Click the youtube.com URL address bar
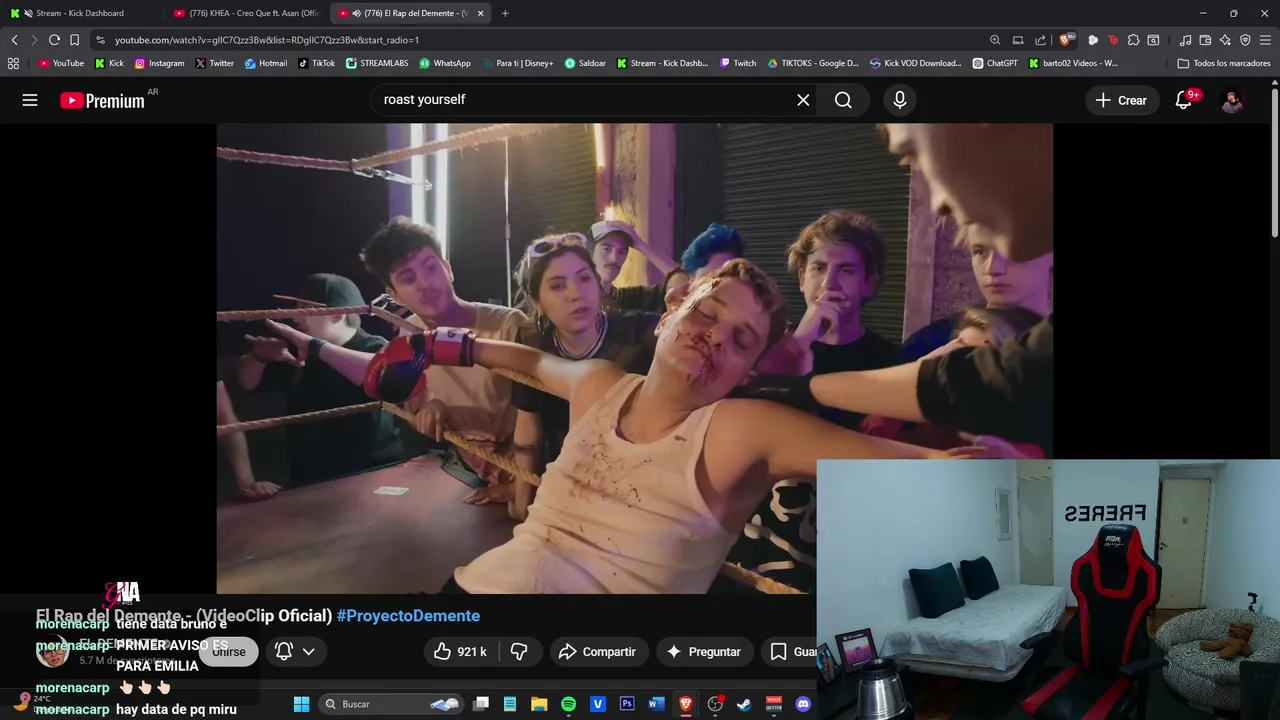The image size is (1280, 720). tap(540, 40)
